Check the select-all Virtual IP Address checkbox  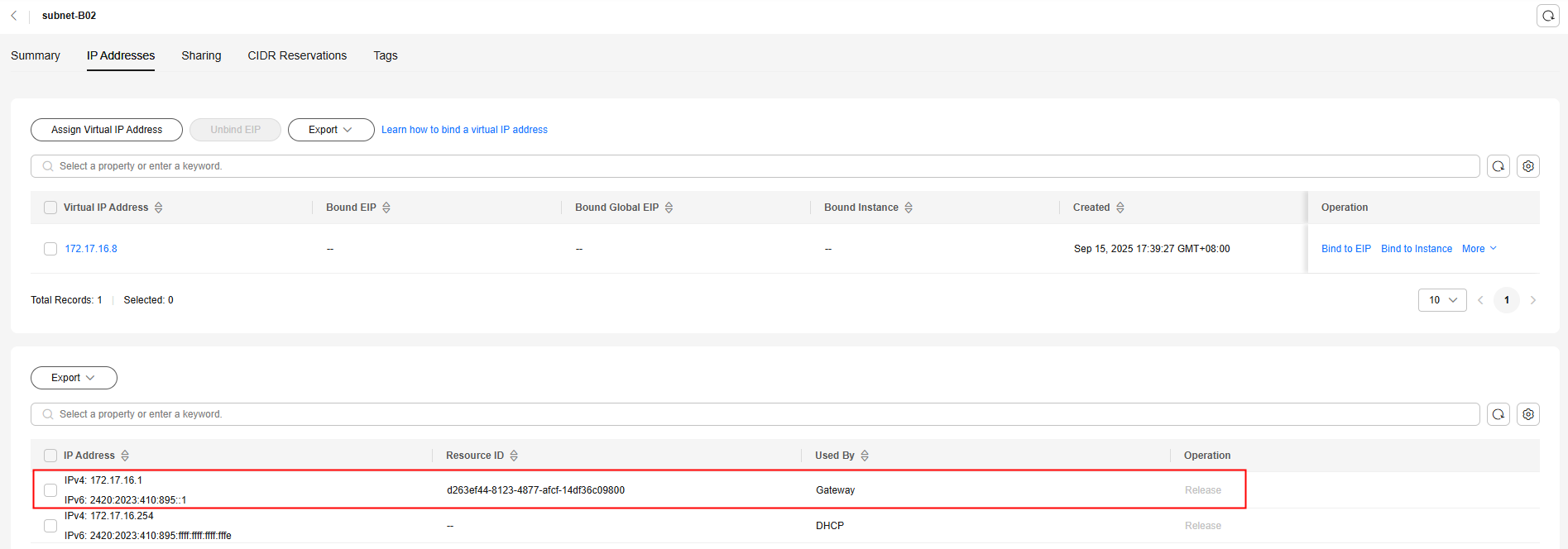point(50,208)
